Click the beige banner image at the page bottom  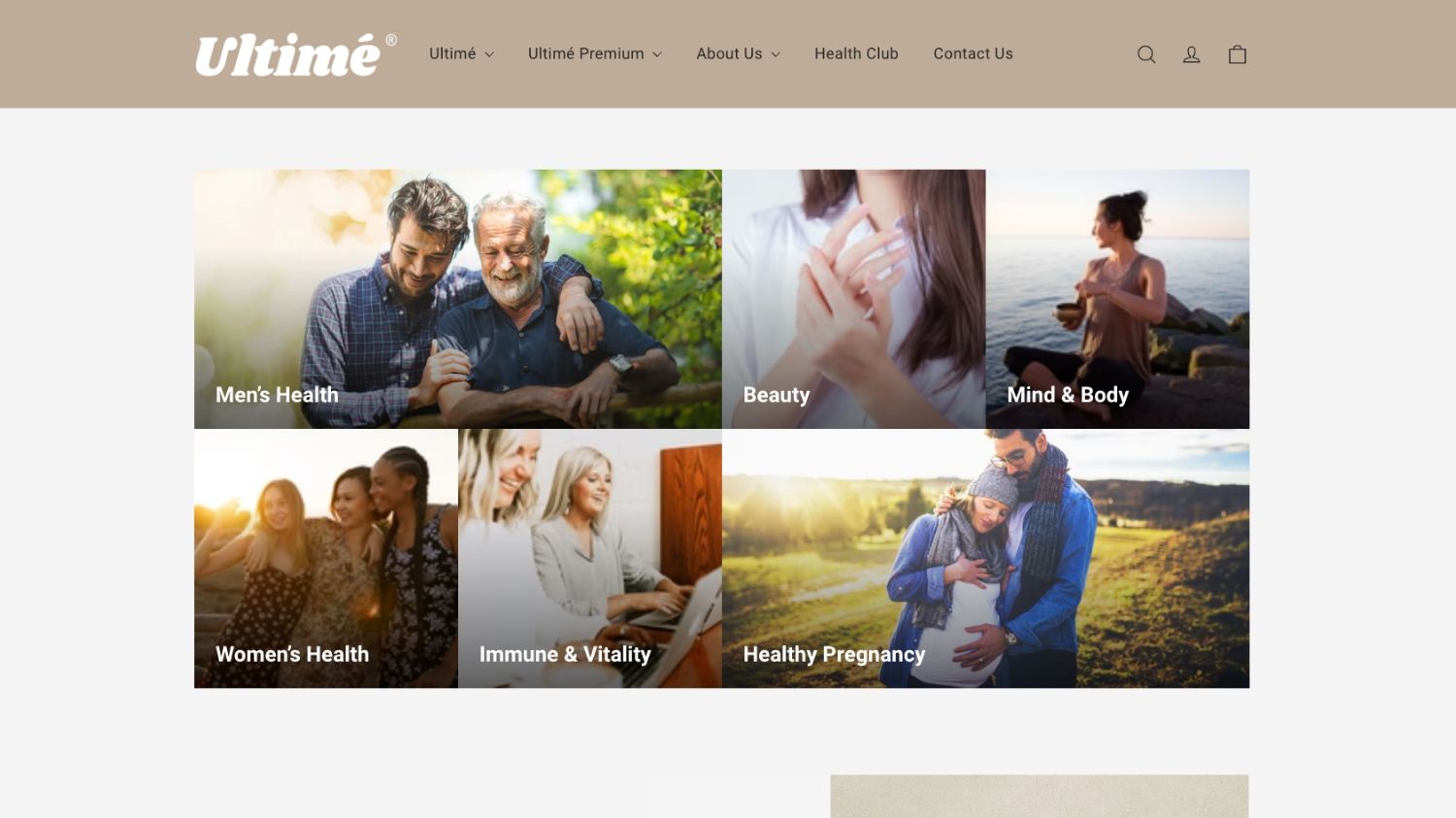pos(1040,796)
